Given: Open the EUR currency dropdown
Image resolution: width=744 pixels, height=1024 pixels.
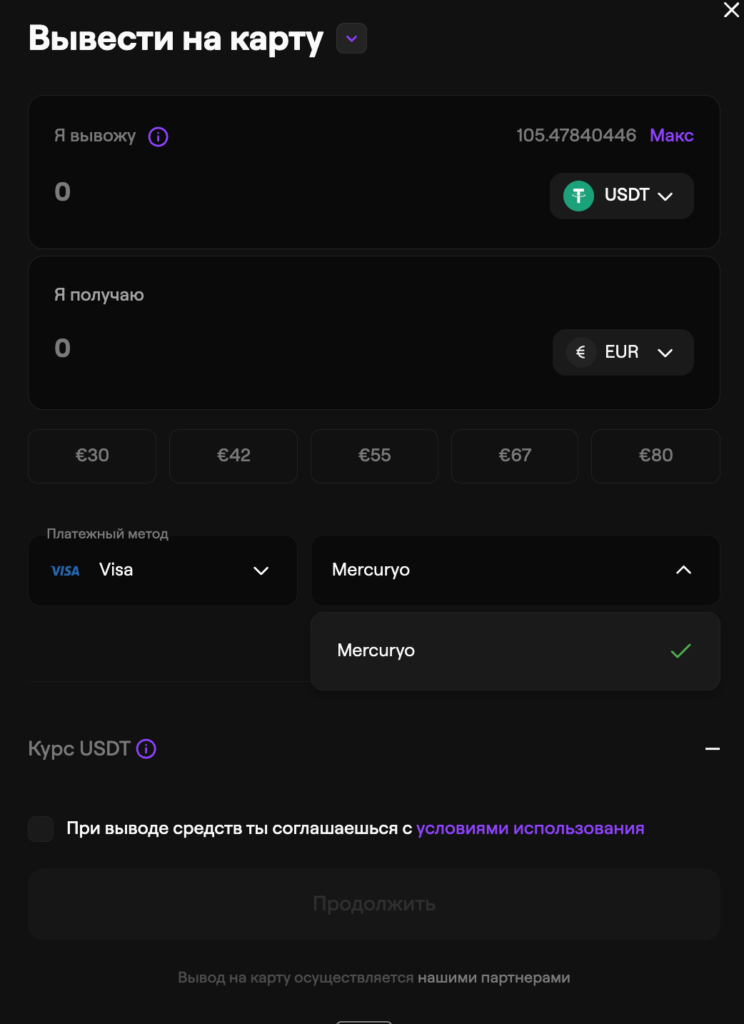Looking at the screenshot, I should (x=623, y=352).
